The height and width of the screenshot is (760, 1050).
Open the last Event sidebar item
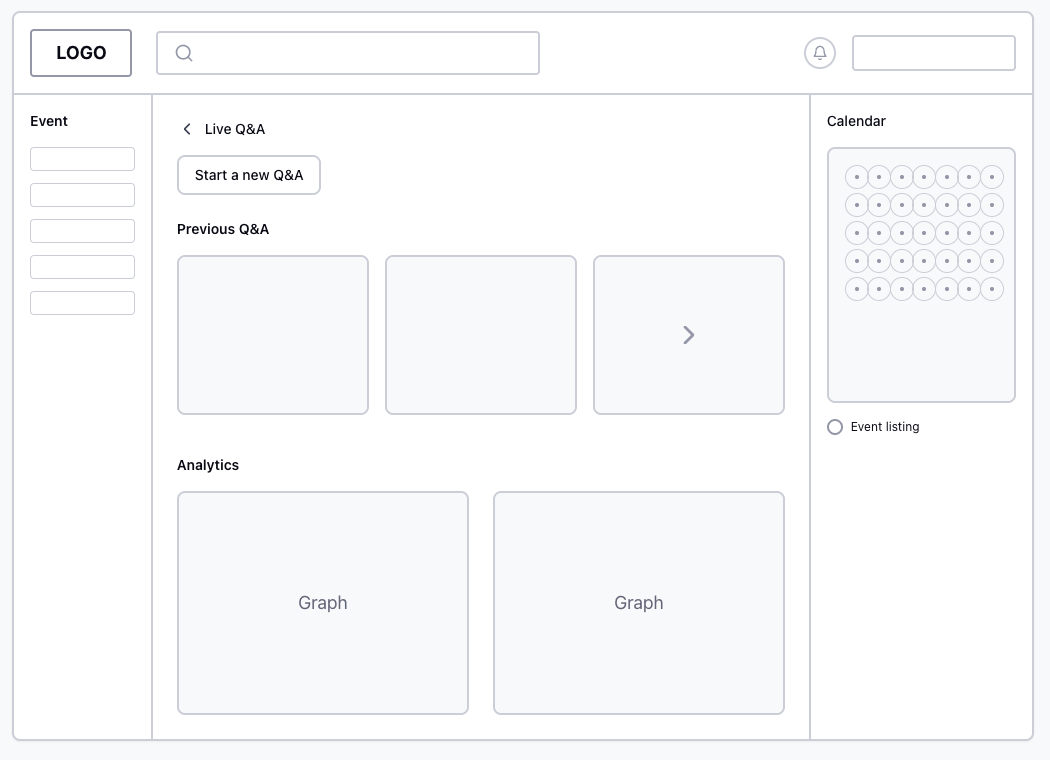tap(82, 303)
